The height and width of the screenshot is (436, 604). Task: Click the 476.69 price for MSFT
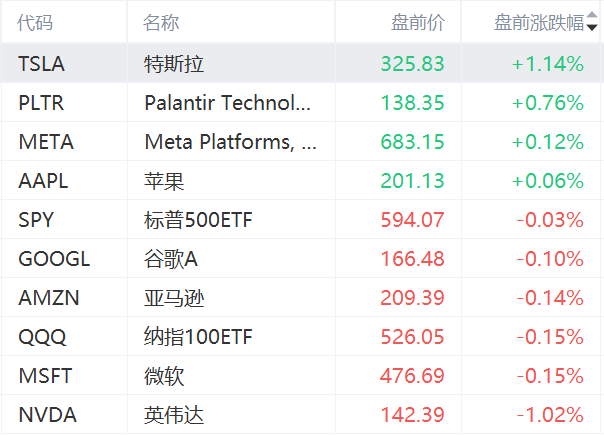coord(412,376)
